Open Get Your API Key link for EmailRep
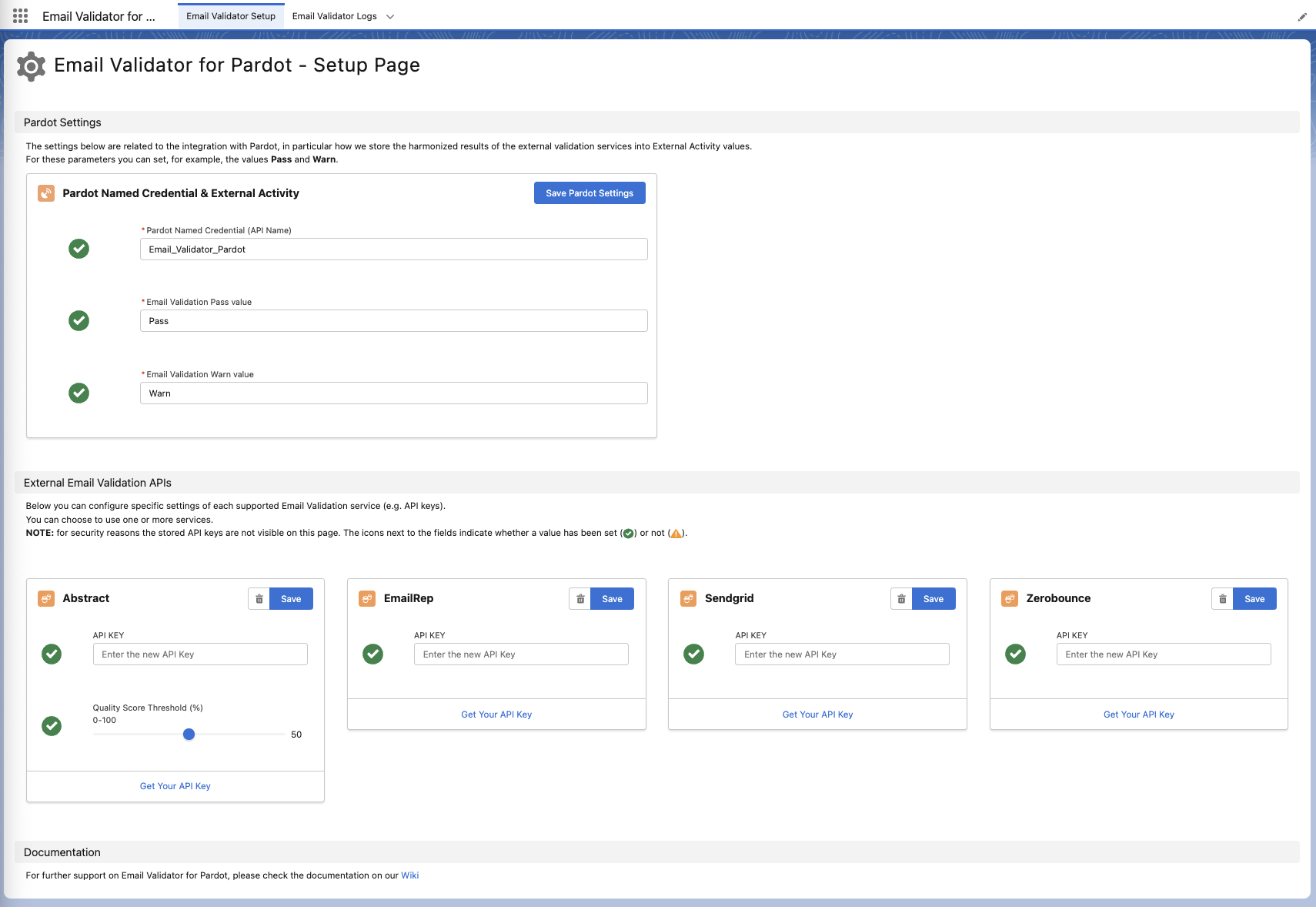 (496, 715)
